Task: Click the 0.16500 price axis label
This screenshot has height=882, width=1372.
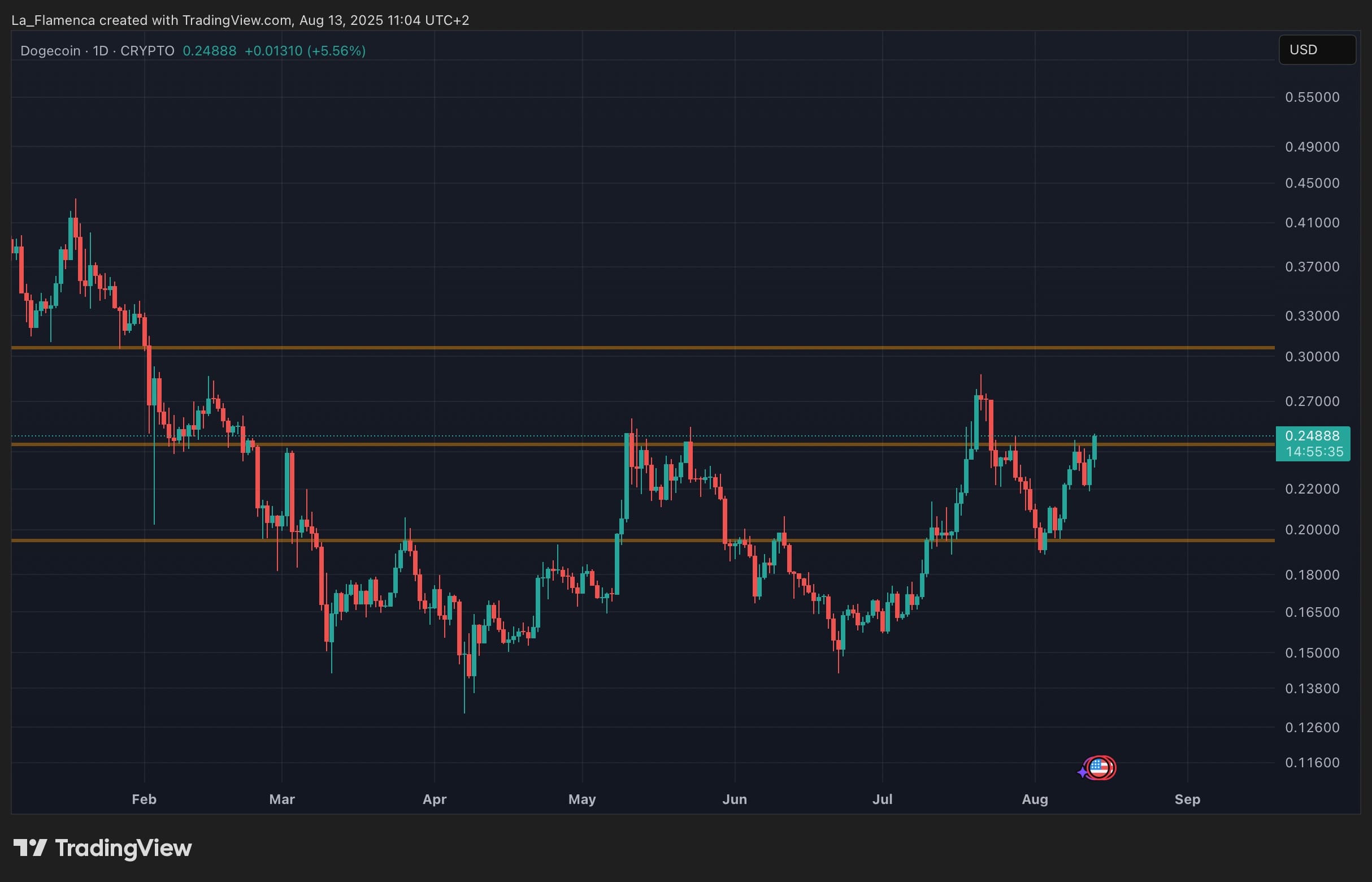Action: tap(1313, 612)
